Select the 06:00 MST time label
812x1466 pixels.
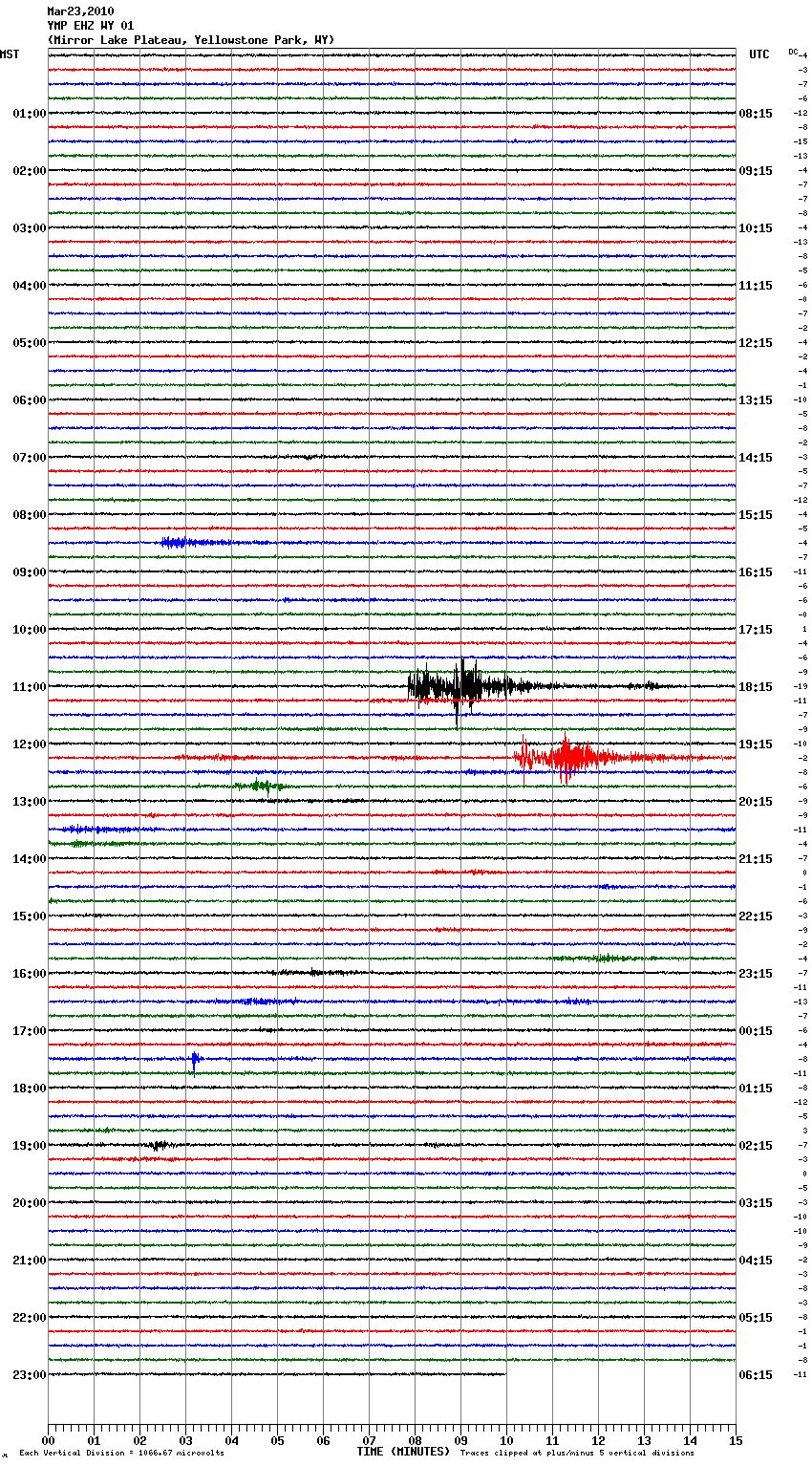(x=29, y=400)
